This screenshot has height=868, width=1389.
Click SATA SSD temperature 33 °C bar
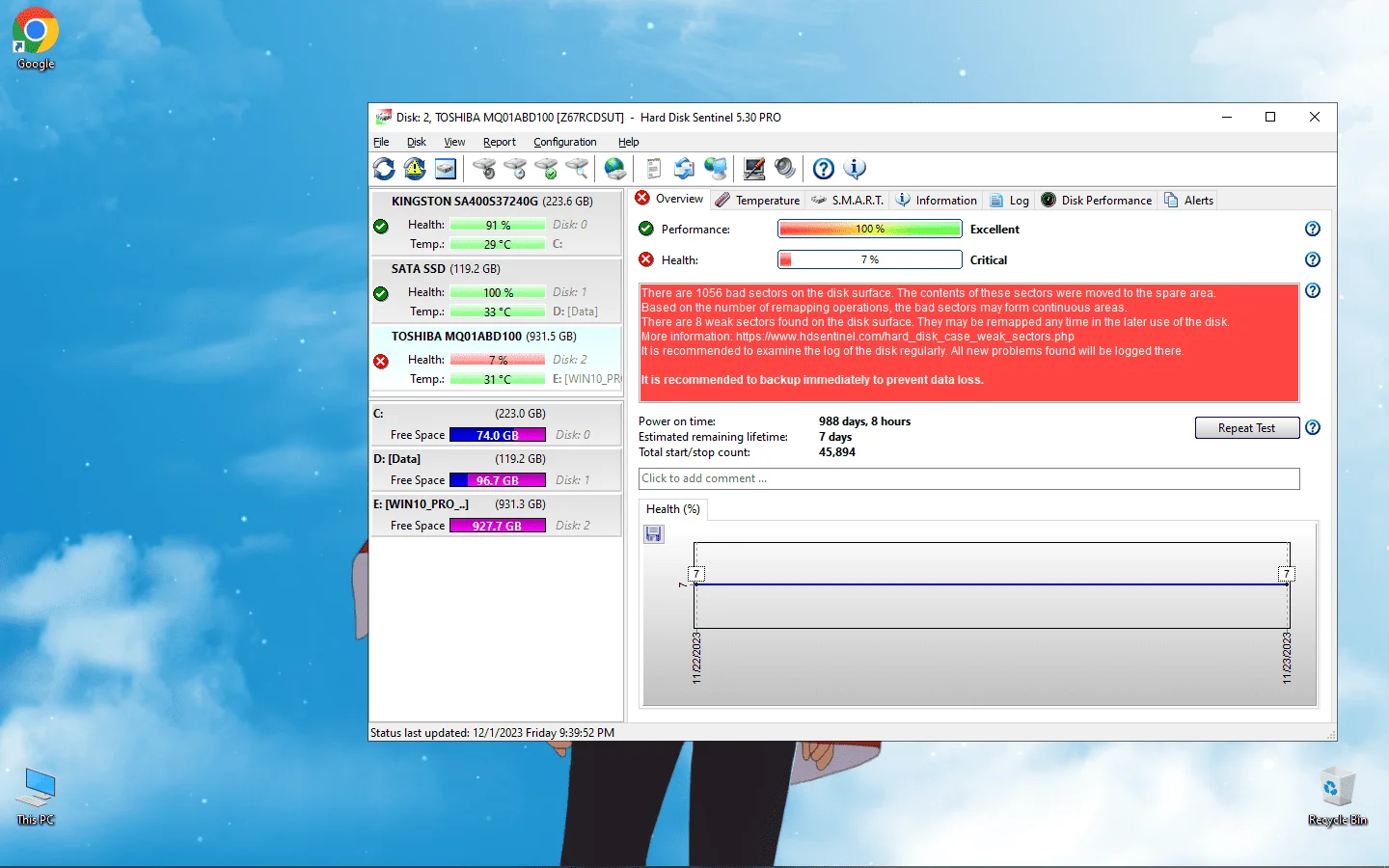[x=498, y=312]
